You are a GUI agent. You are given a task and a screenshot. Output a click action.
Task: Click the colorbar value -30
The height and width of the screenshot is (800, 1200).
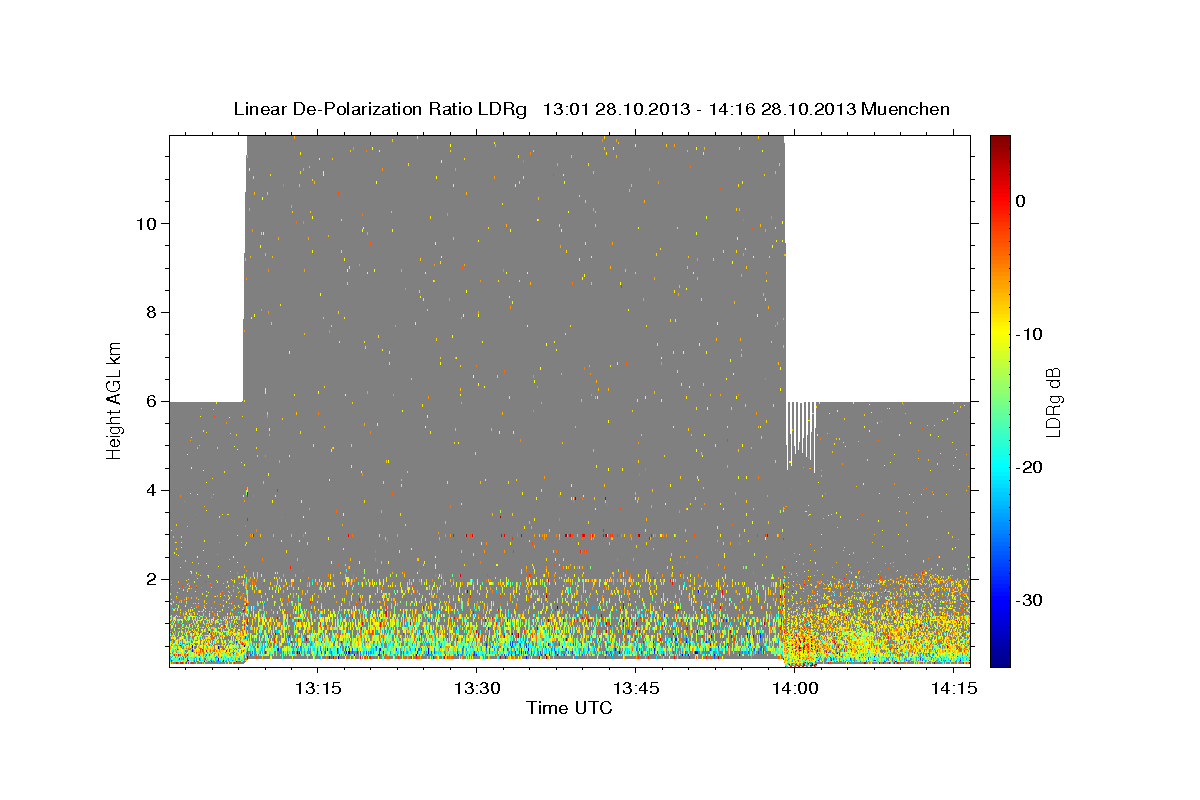pos(1029,600)
